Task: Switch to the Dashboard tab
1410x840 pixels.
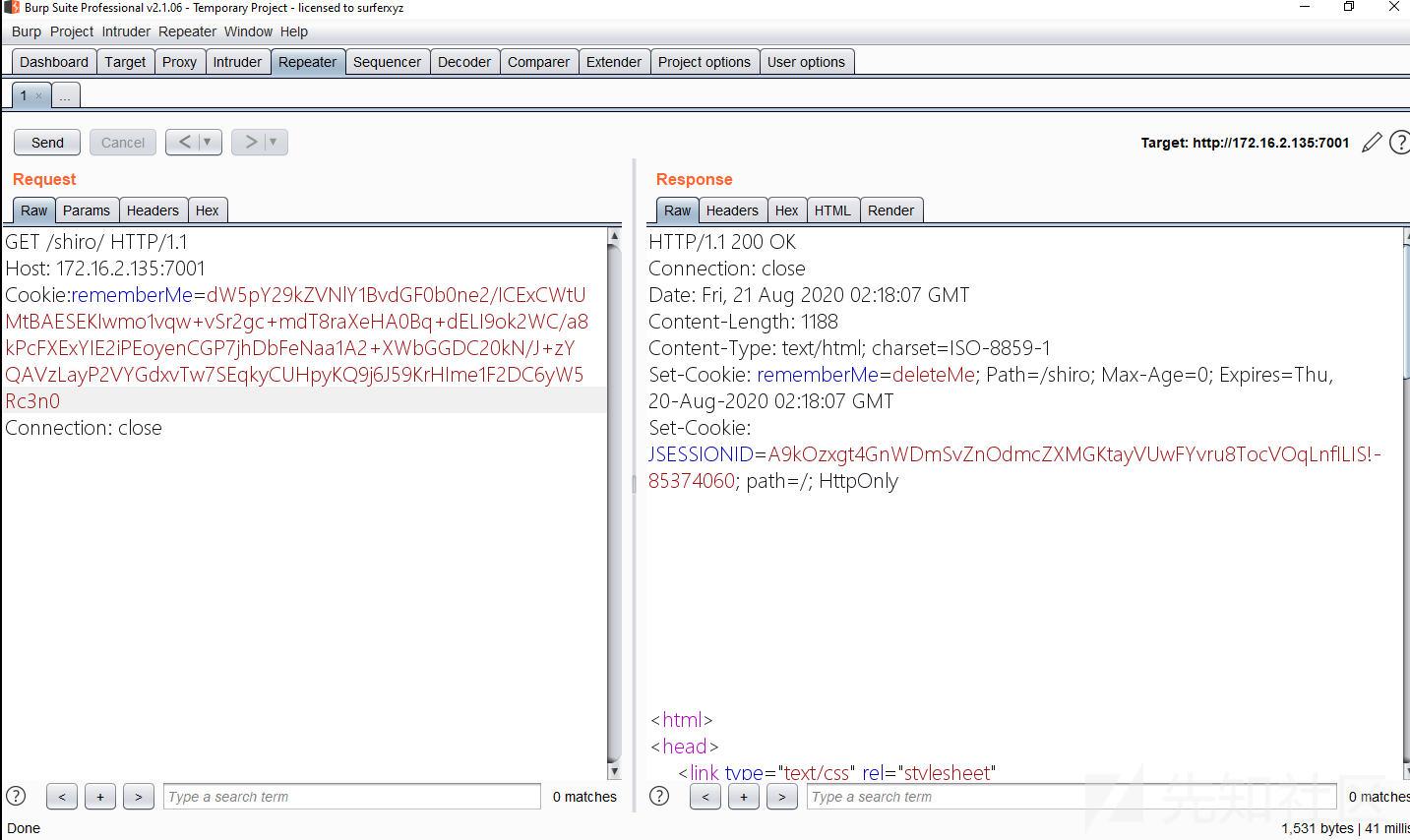Action: coord(54,62)
